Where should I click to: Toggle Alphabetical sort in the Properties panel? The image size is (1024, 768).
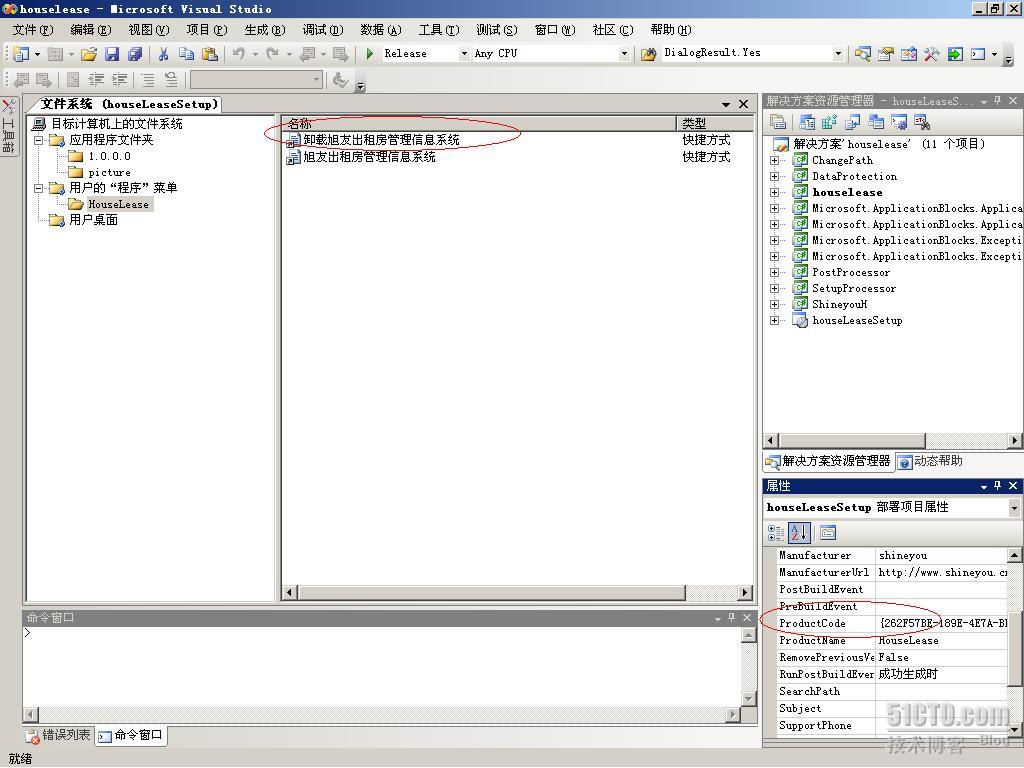pyautogui.click(x=799, y=533)
